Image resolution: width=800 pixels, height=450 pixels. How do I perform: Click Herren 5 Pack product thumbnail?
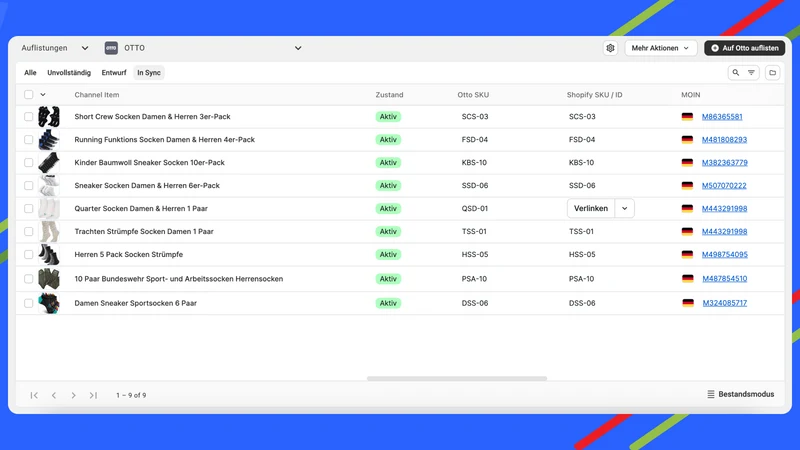(48, 255)
